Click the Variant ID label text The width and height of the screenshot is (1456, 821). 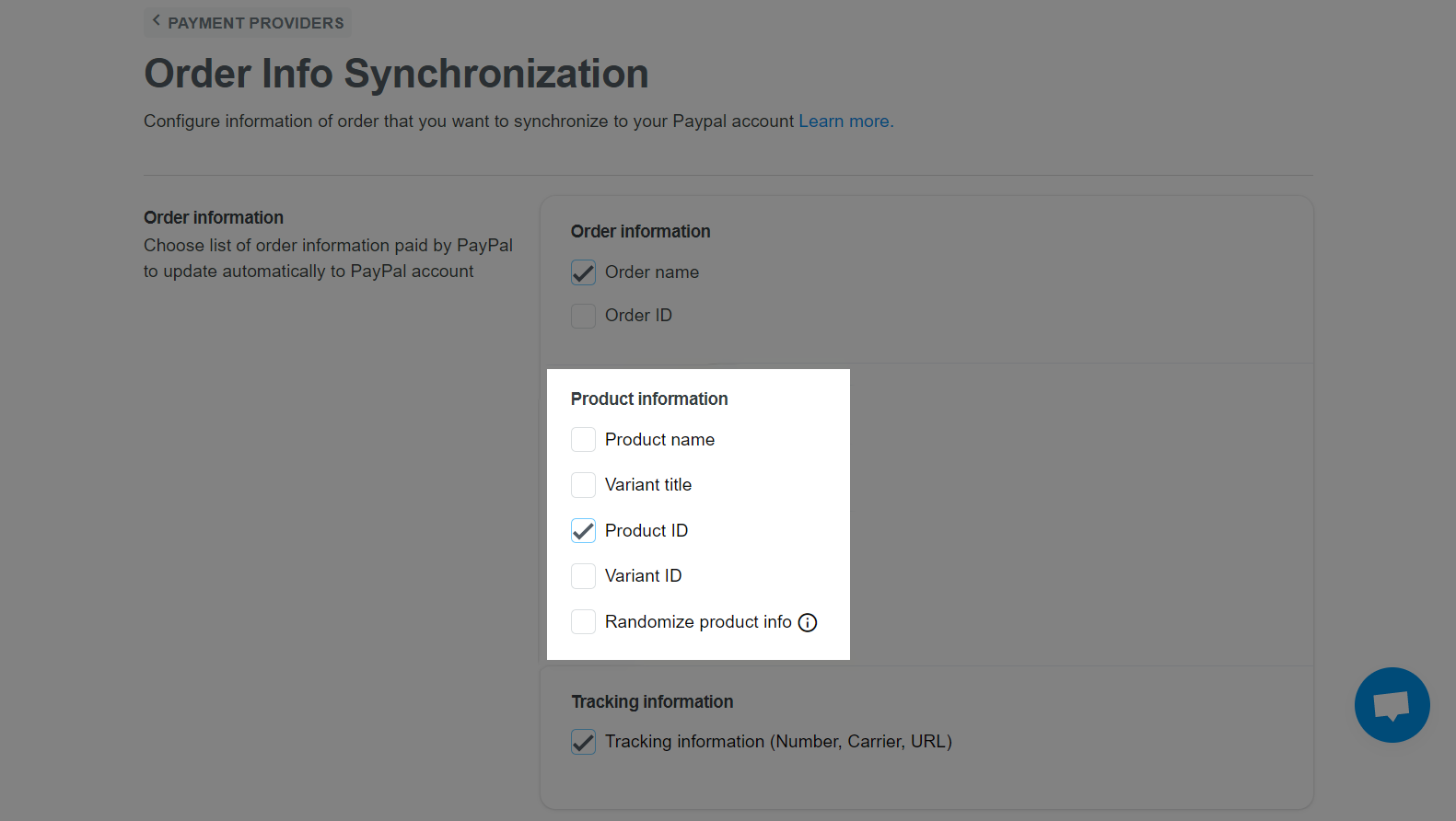pos(643,576)
